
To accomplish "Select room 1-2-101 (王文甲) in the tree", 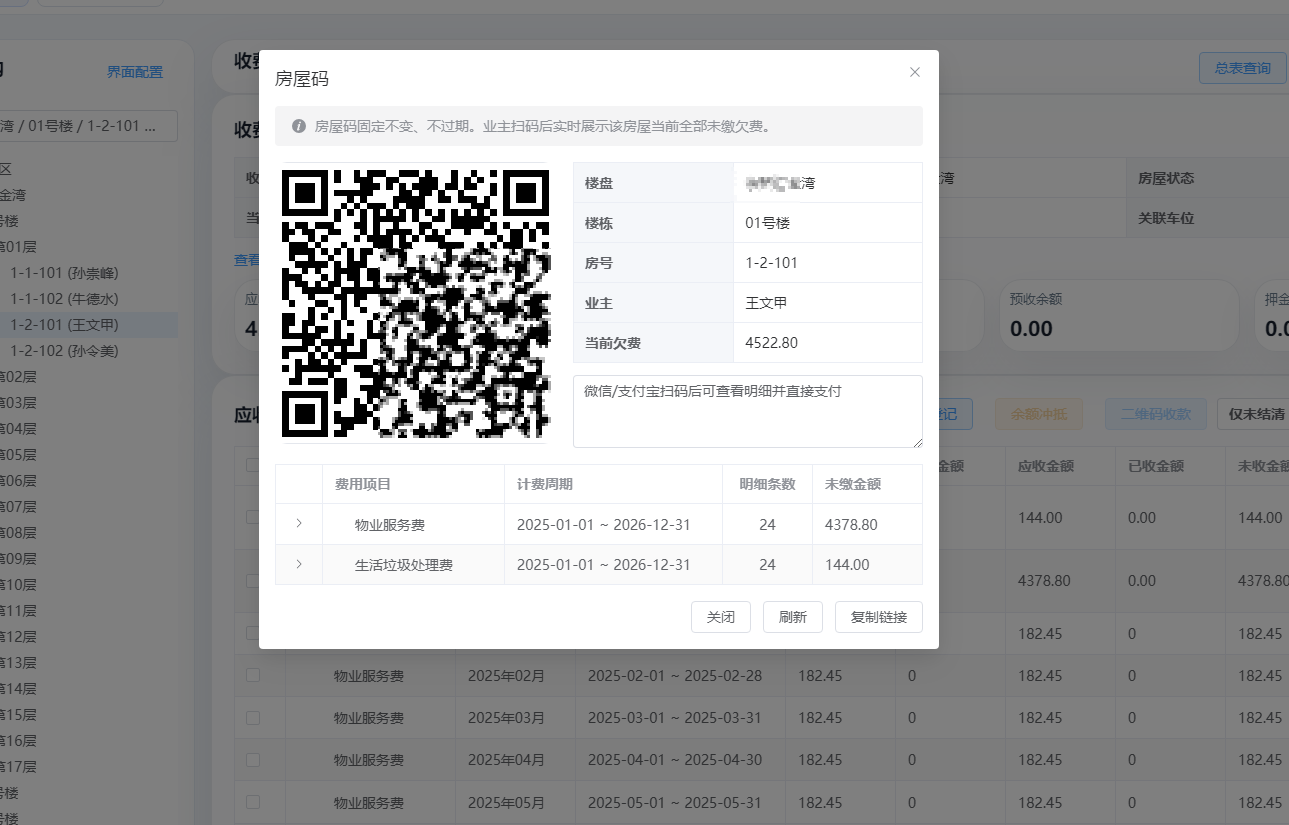I will coord(64,325).
